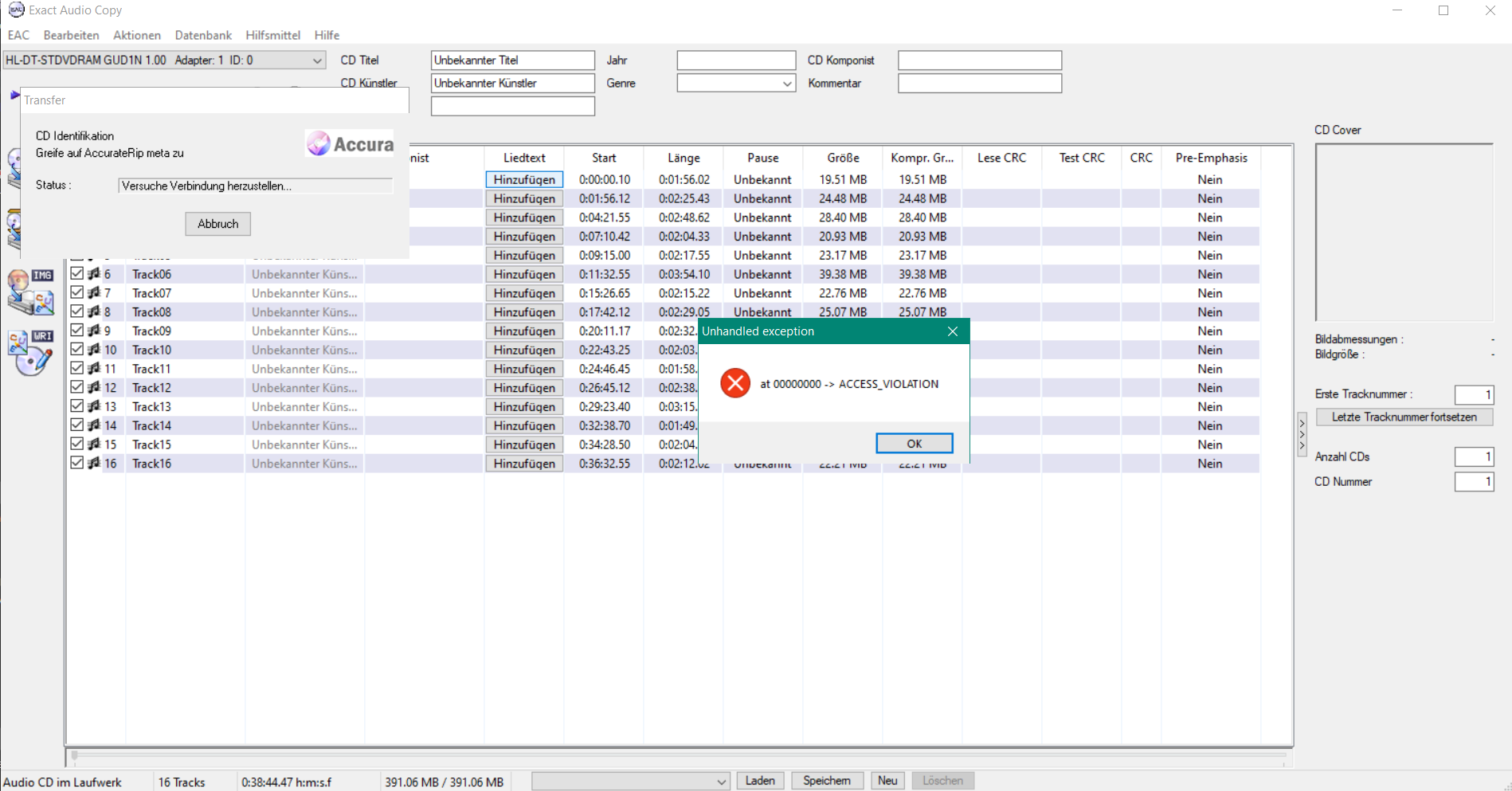Screen dimensions: 1512x791
Task: Uncheck the Track14 checkbox
Action: coord(77,425)
